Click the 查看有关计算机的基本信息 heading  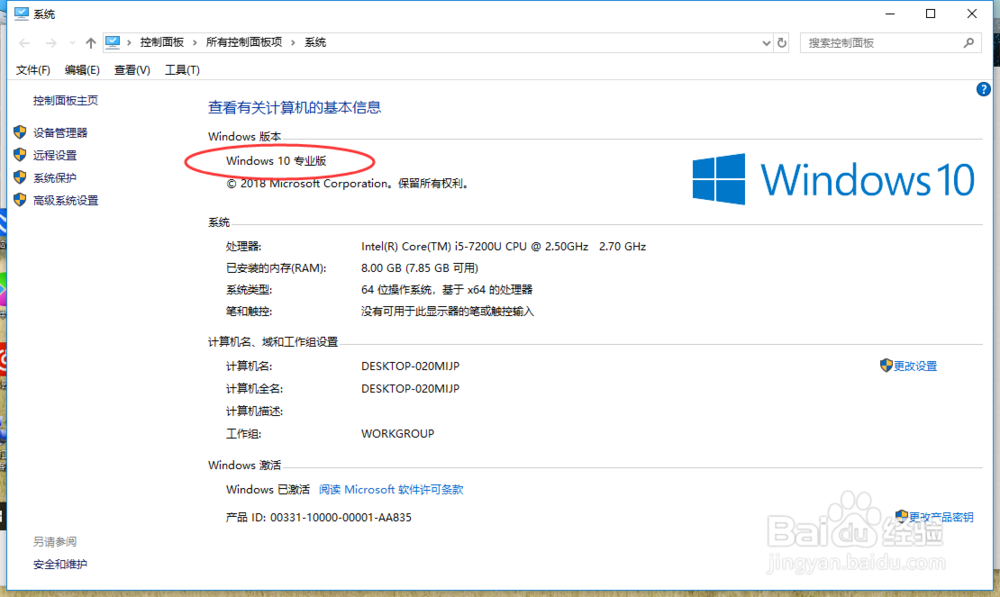pyautogui.click(x=294, y=108)
